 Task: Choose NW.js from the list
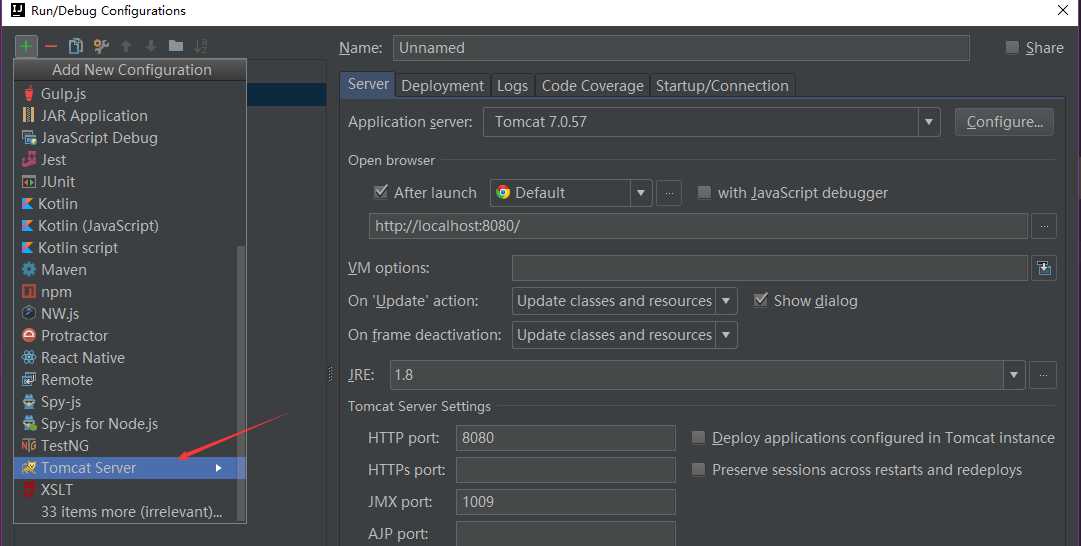130,314
